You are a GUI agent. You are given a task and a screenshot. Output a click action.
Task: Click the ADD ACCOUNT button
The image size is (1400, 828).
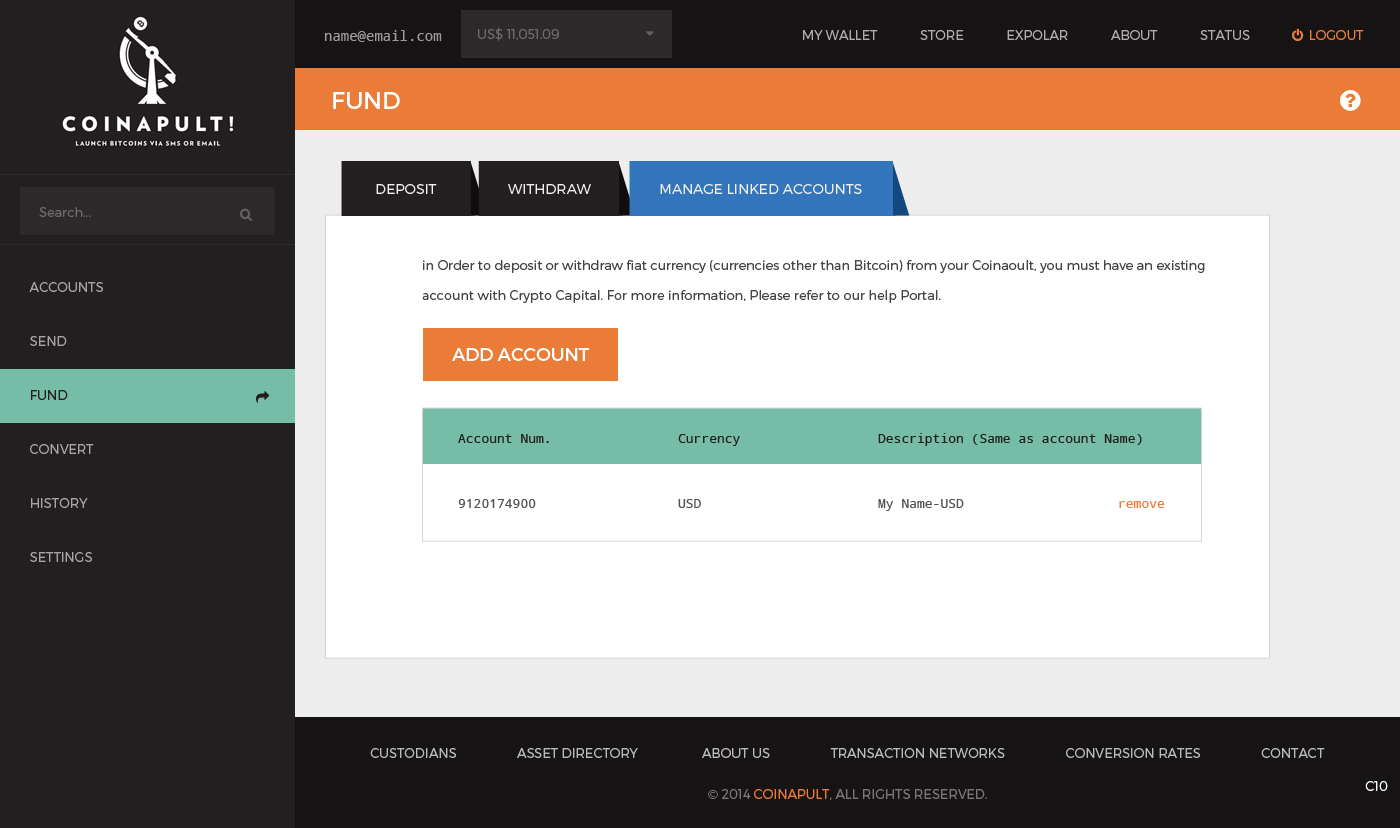pos(520,354)
